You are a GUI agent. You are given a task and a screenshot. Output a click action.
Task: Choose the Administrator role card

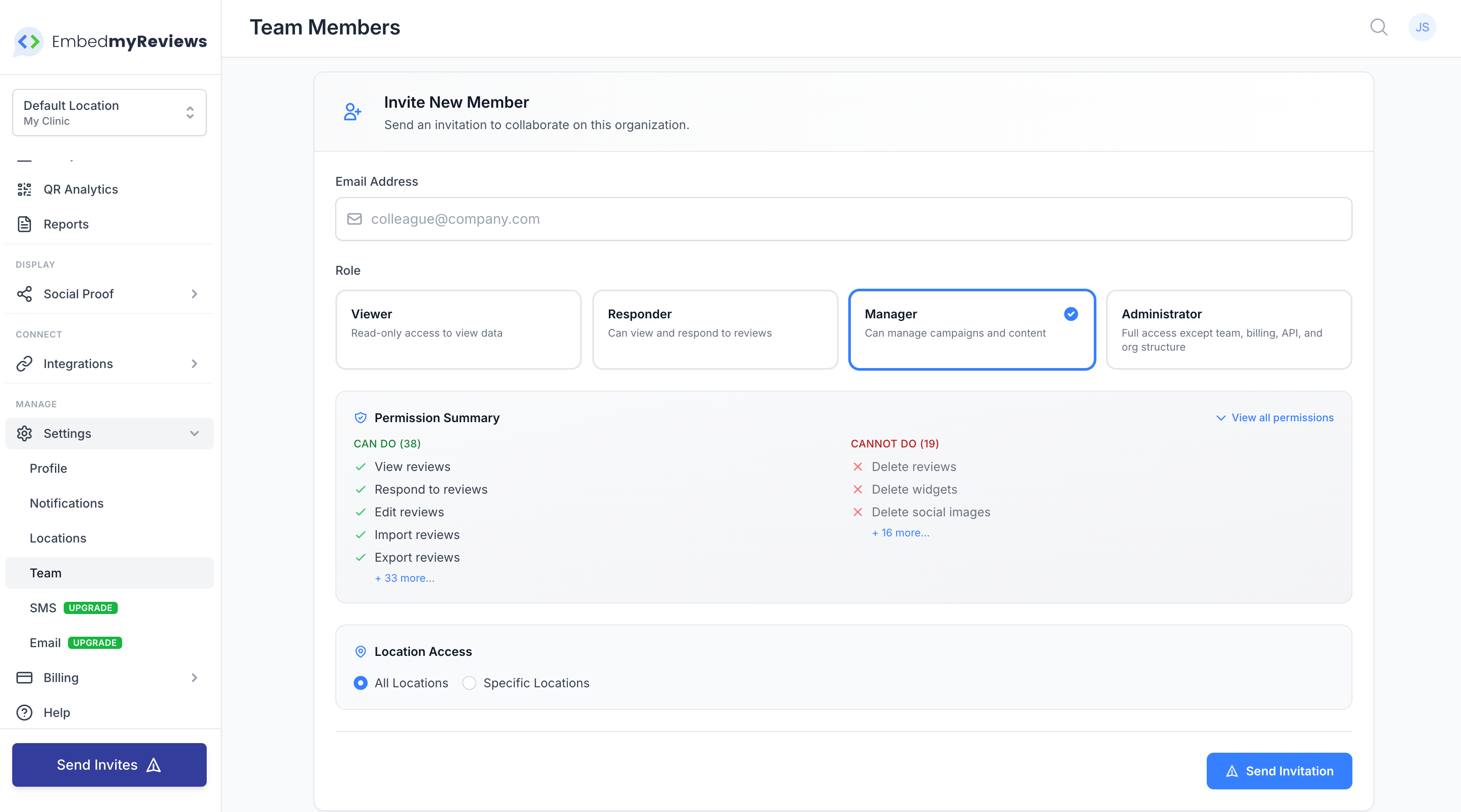(x=1229, y=329)
